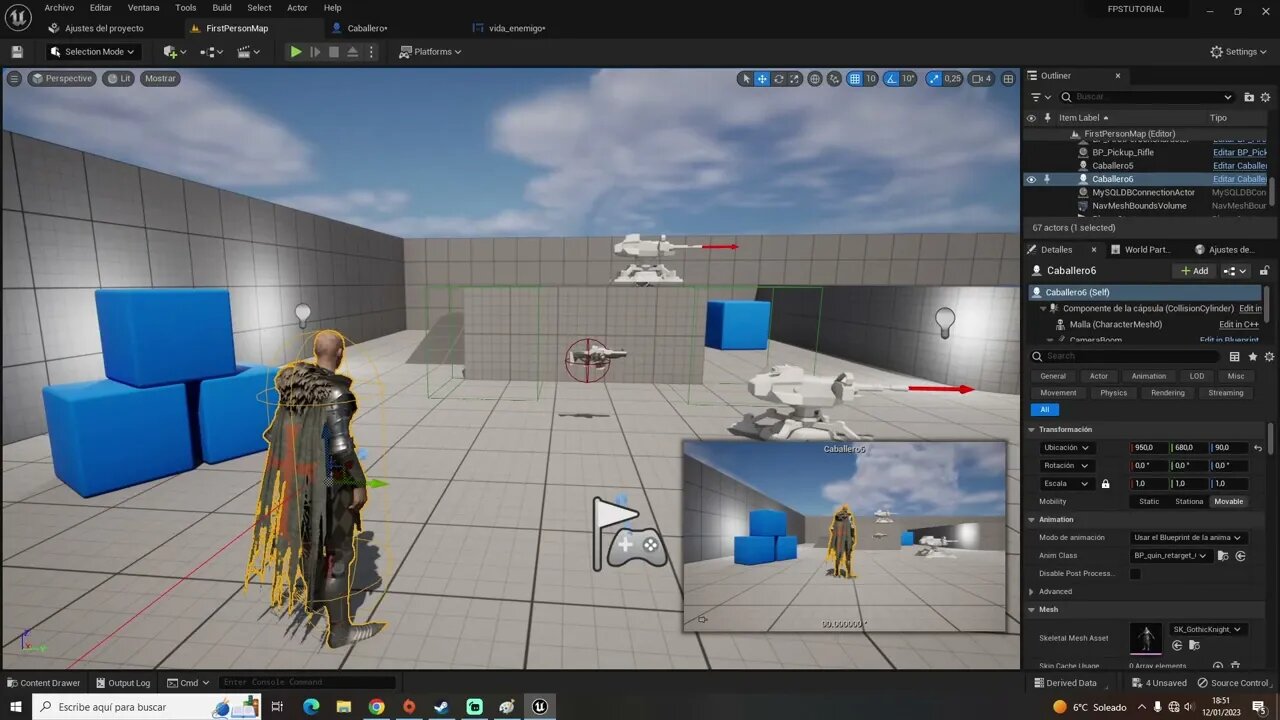This screenshot has width=1280, height=720.
Task: Open the grid snap size 10 value
Action: coord(870,79)
